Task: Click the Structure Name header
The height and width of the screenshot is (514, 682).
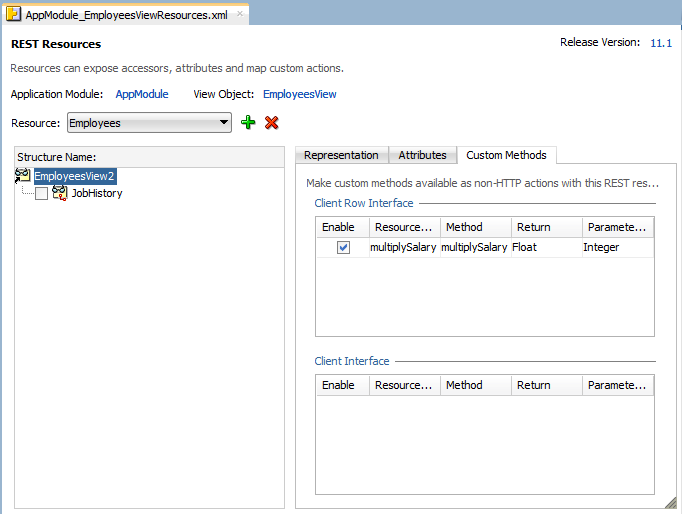Action: click(149, 157)
